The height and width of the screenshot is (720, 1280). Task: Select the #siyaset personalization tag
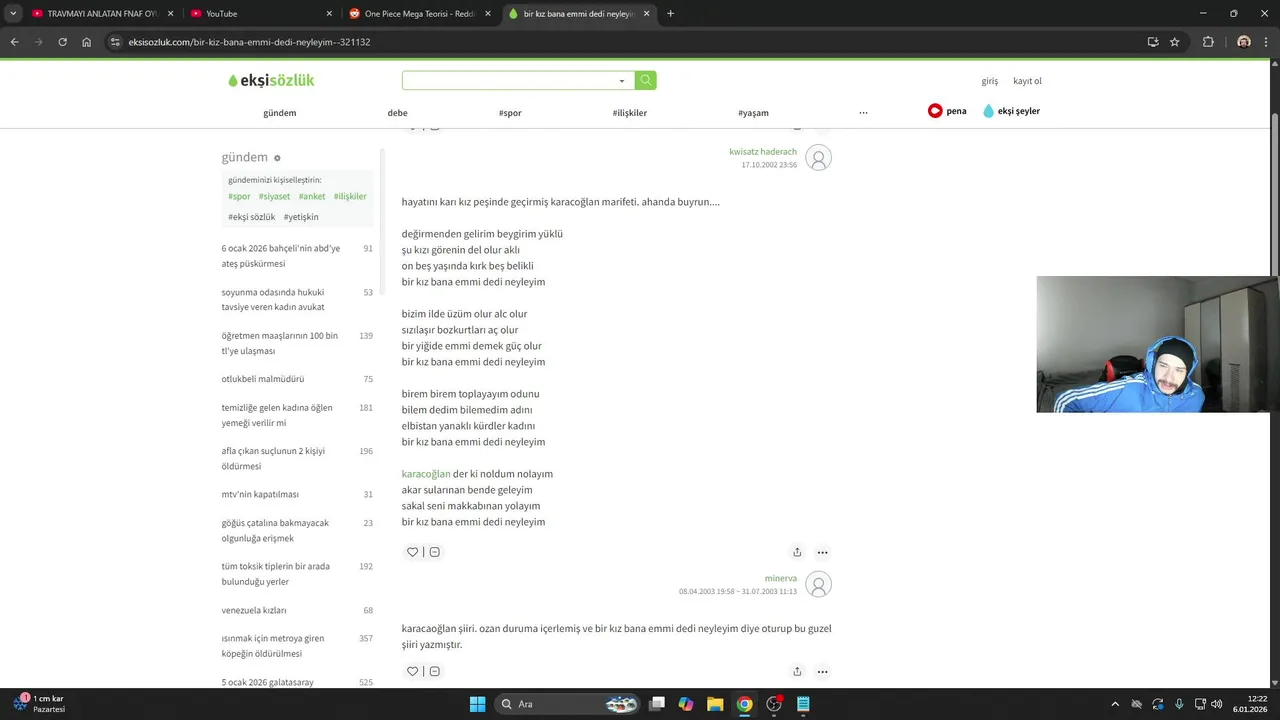[274, 196]
